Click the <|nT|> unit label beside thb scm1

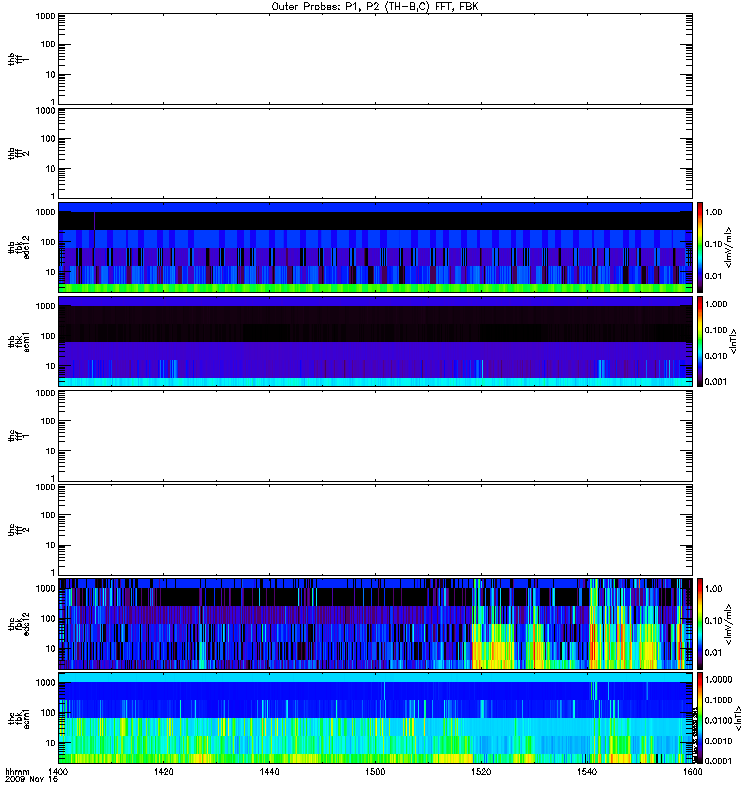point(734,341)
